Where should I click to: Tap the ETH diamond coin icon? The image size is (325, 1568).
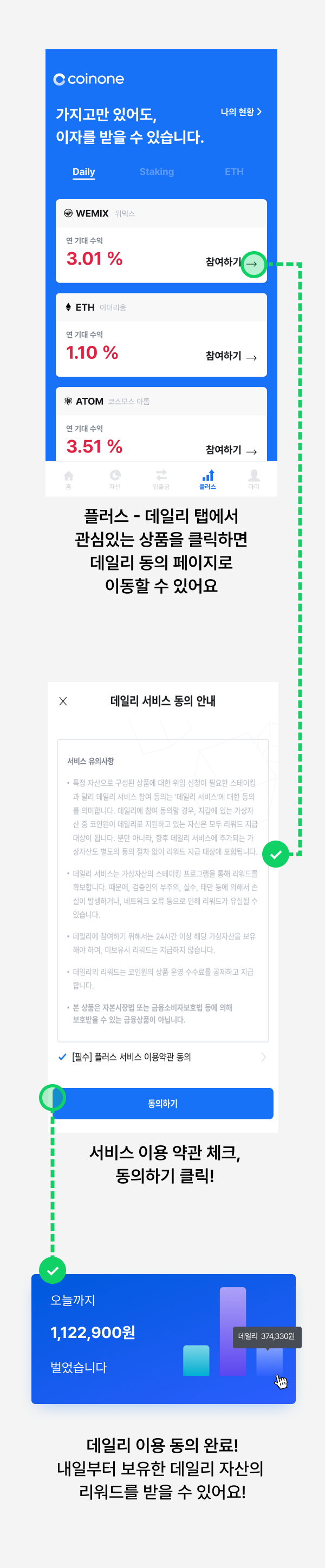click(68, 307)
